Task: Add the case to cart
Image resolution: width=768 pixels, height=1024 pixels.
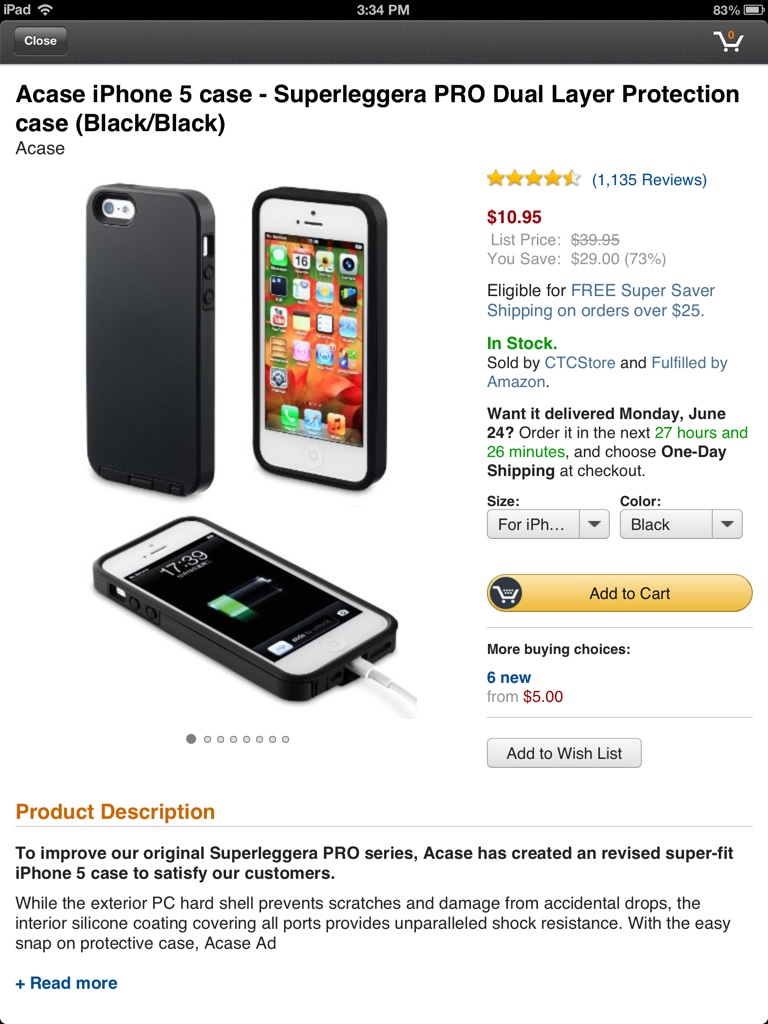Action: pos(619,593)
